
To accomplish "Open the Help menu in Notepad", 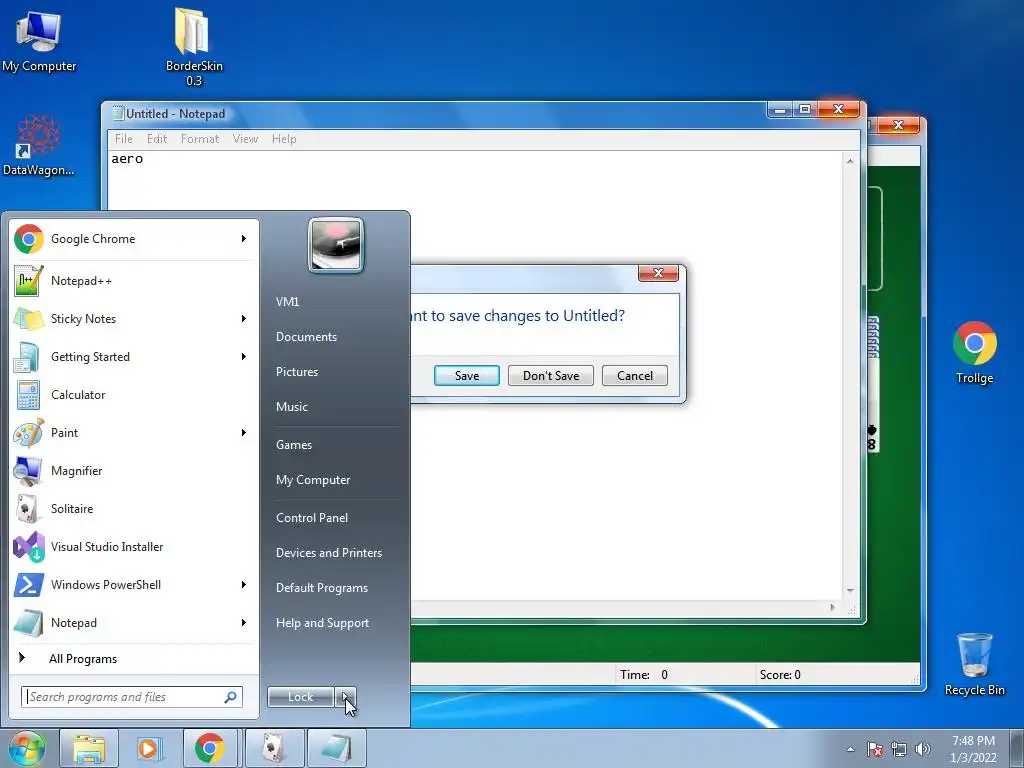I will coord(284,138).
